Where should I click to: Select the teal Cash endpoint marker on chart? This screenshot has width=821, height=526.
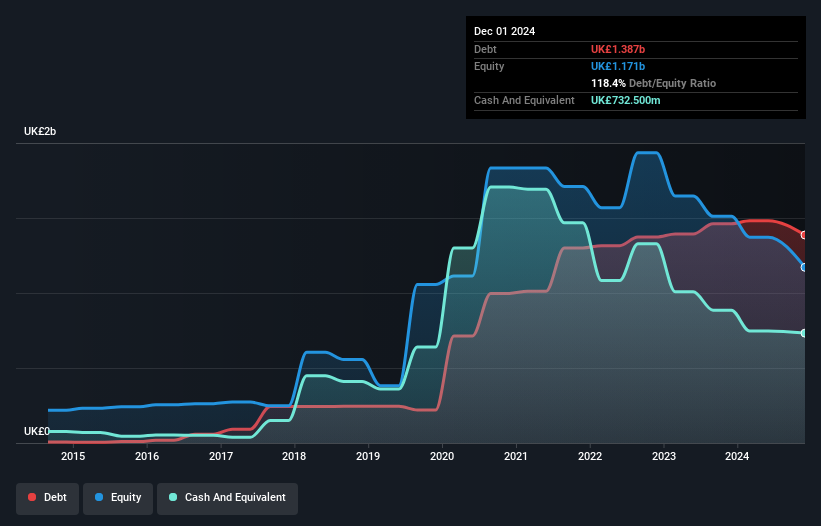[804, 333]
